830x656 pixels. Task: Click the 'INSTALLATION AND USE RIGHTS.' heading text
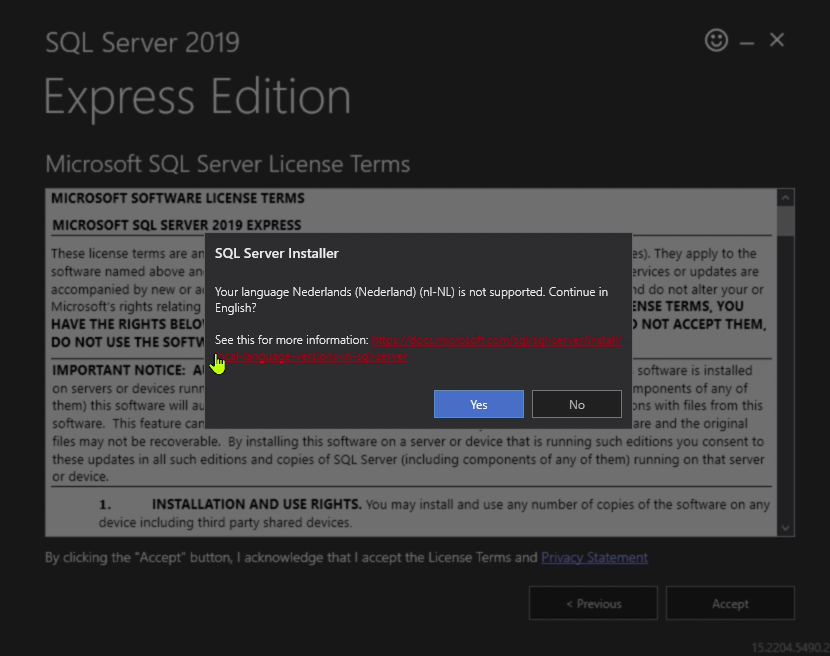257,504
